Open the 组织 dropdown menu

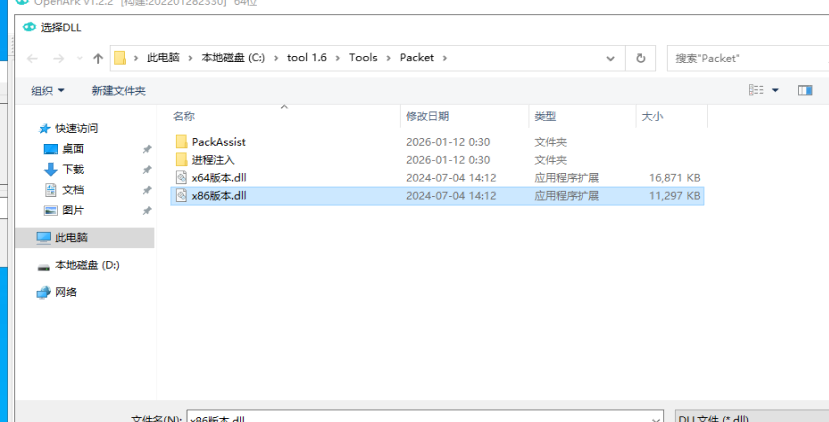tap(48, 91)
